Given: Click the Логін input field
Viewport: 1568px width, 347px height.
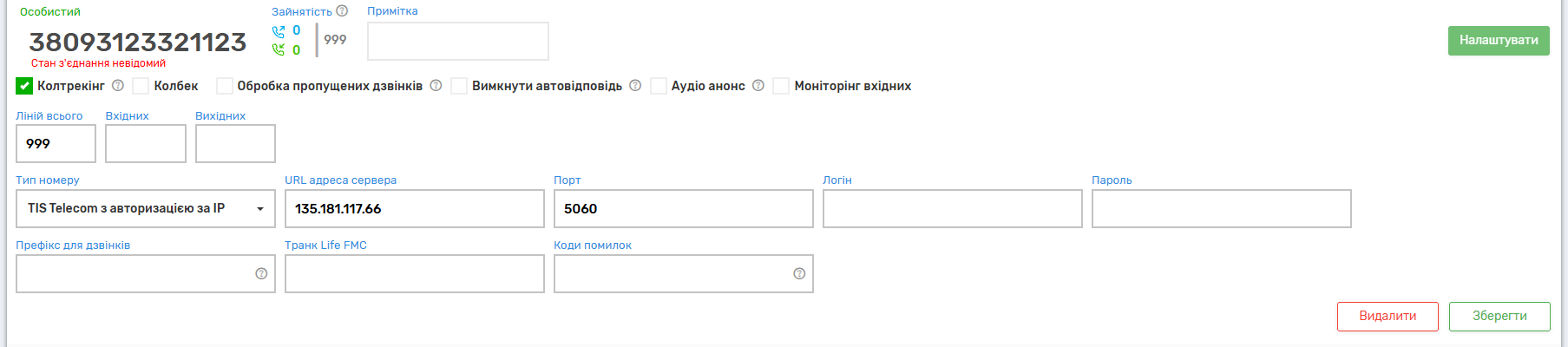Looking at the screenshot, I should 952,209.
